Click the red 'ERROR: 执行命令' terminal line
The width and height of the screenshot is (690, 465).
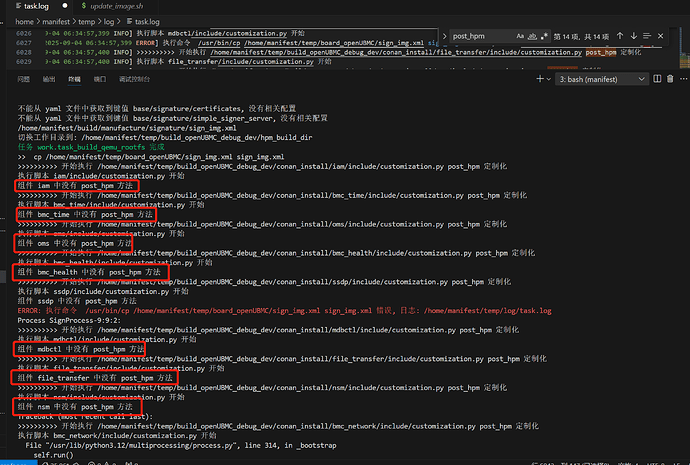coord(284,311)
